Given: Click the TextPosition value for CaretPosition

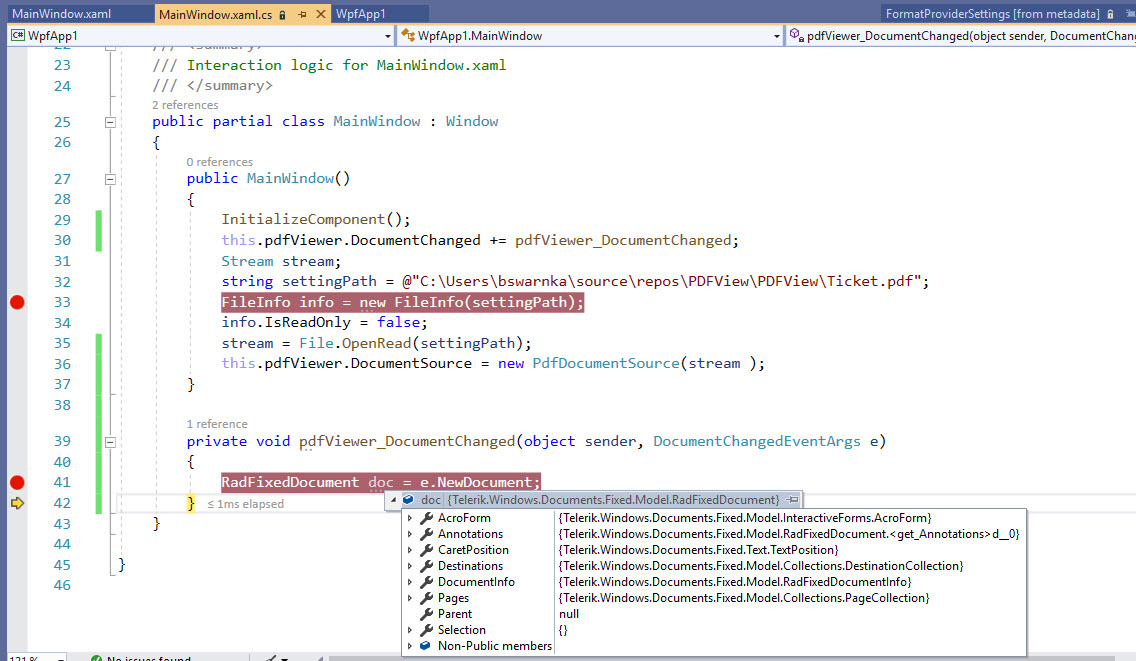Looking at the screenshot, I should [x=698, y=550].
